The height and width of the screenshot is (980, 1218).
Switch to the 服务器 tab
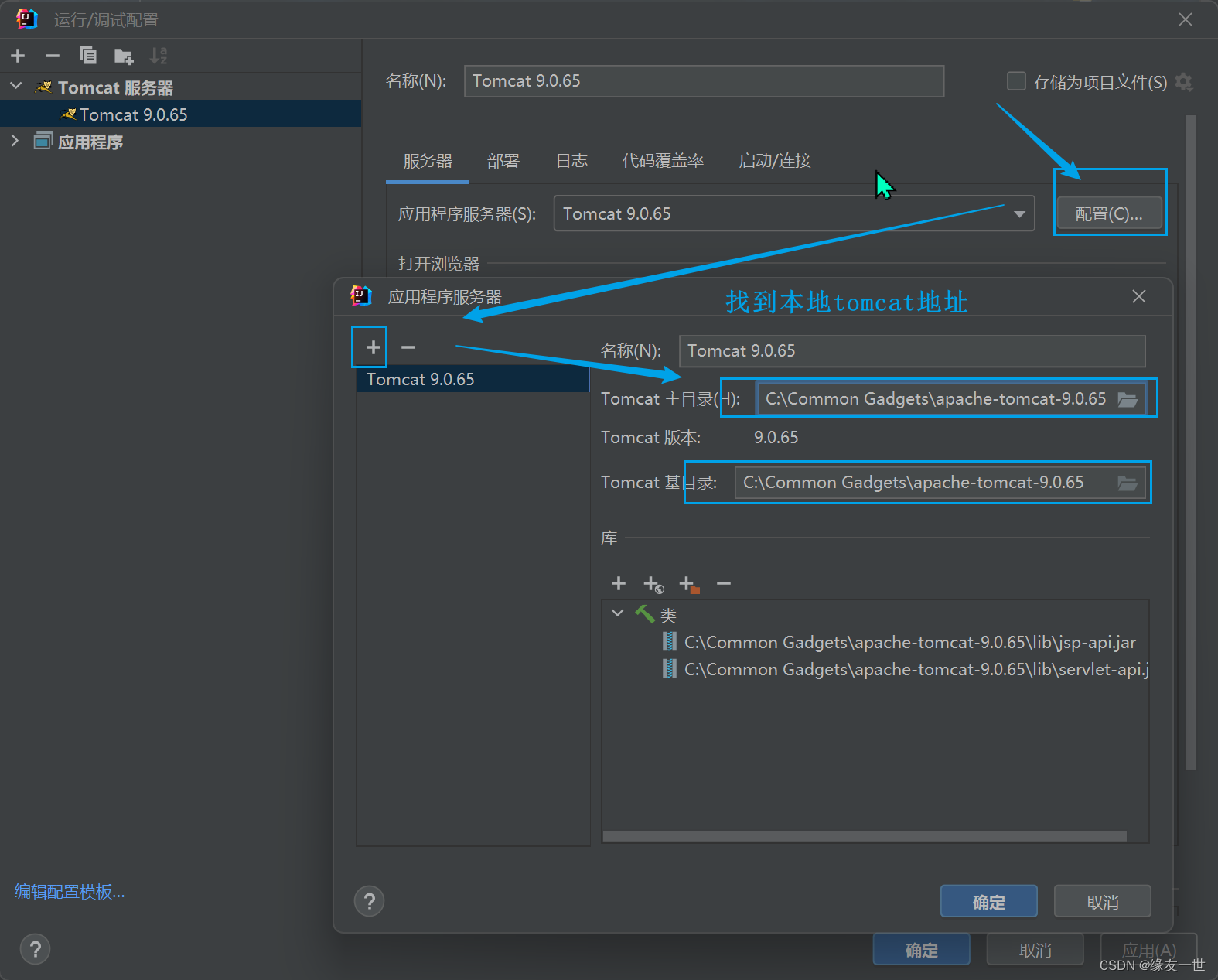[428, 161]
